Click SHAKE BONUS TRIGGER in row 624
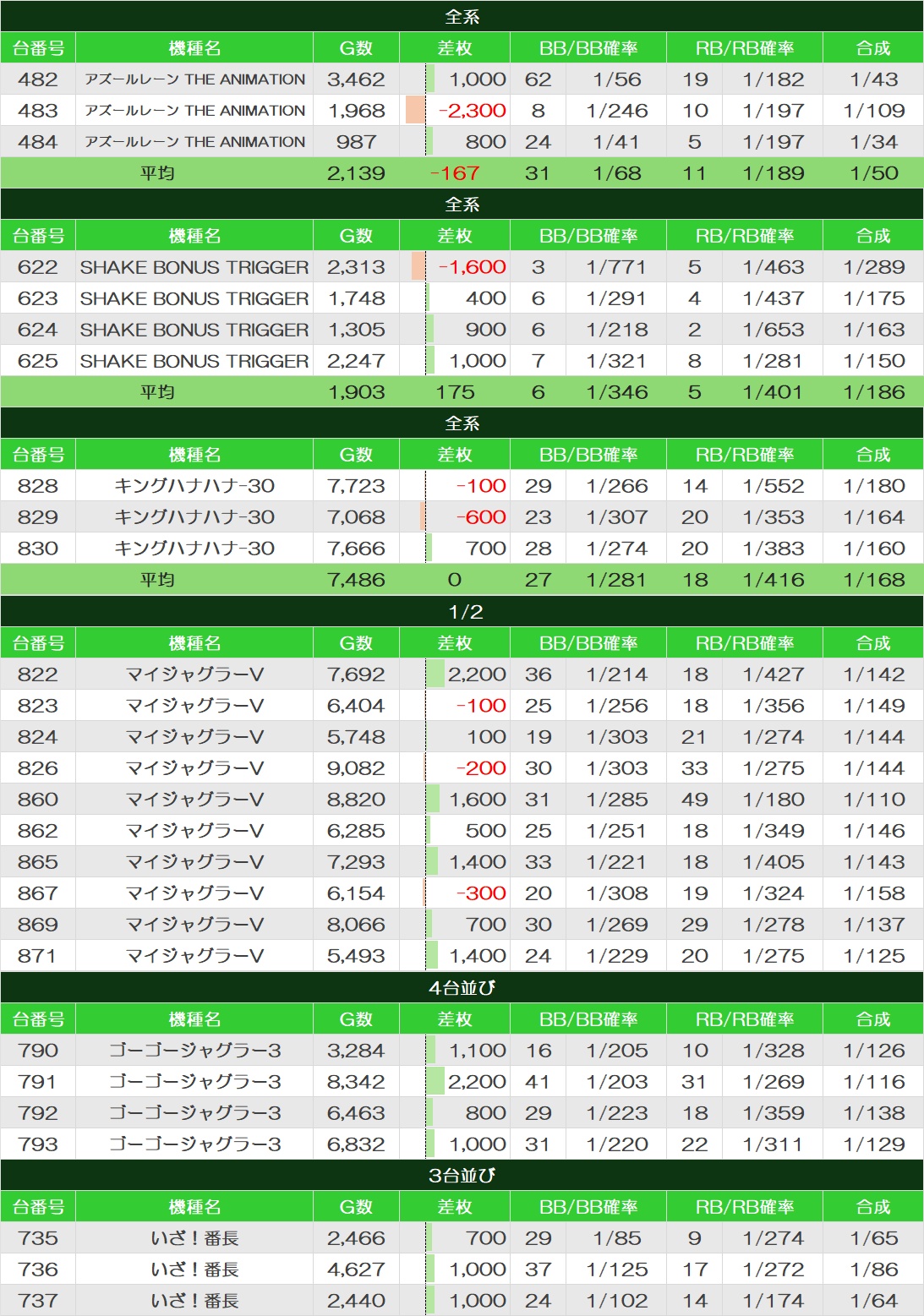This screenshot has height=1316, width=924. 194,330
